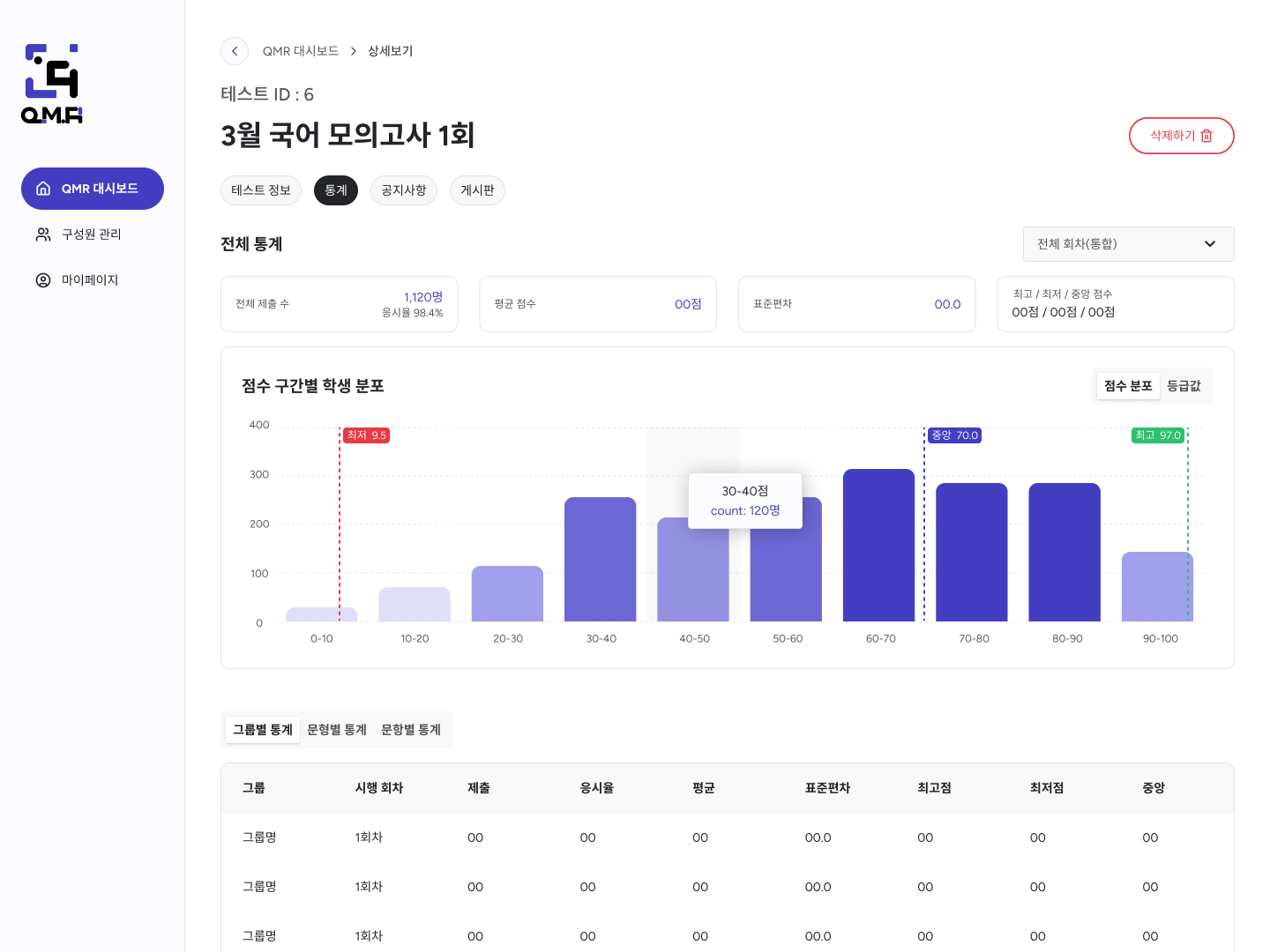Click the 제출 column header
Viewport: 1270px width, 952px height.
pos(479,788)
